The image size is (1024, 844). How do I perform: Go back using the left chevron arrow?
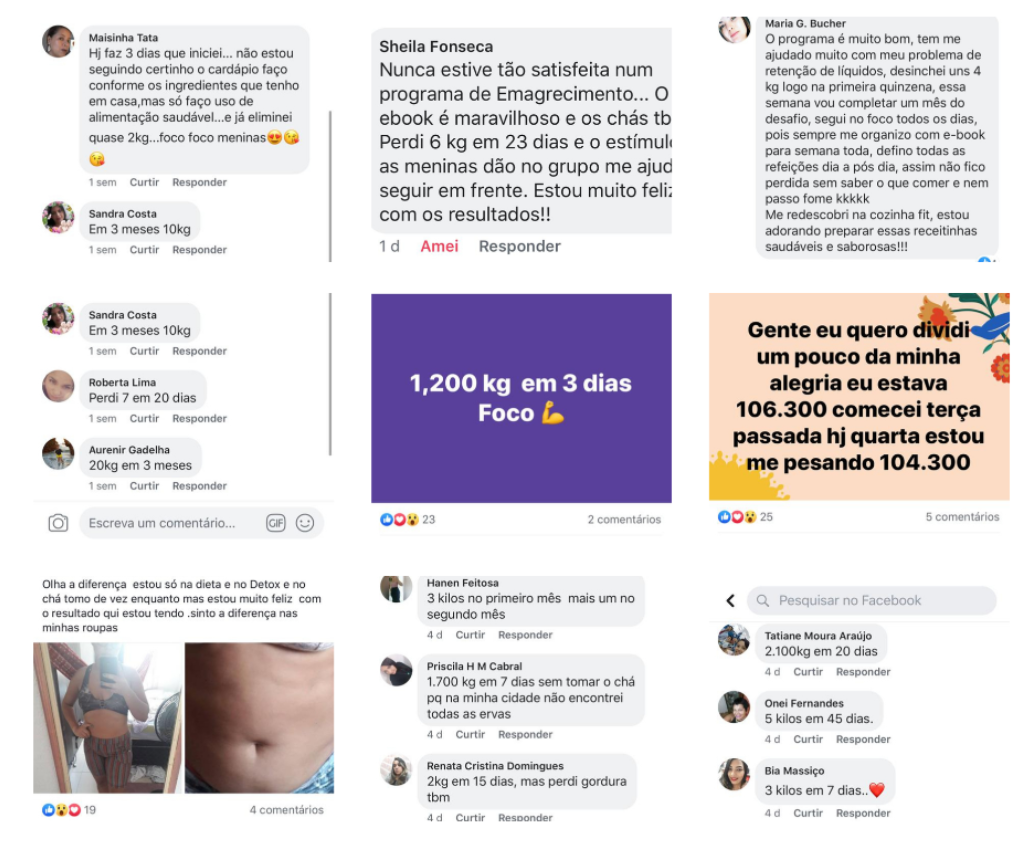[x=730, y=600]
